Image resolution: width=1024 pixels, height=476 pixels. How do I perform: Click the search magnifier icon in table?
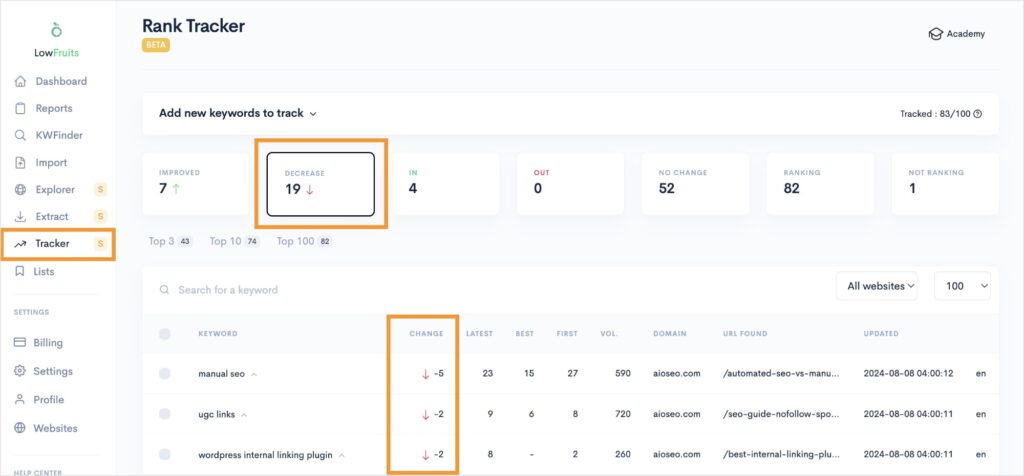[165, 289]
